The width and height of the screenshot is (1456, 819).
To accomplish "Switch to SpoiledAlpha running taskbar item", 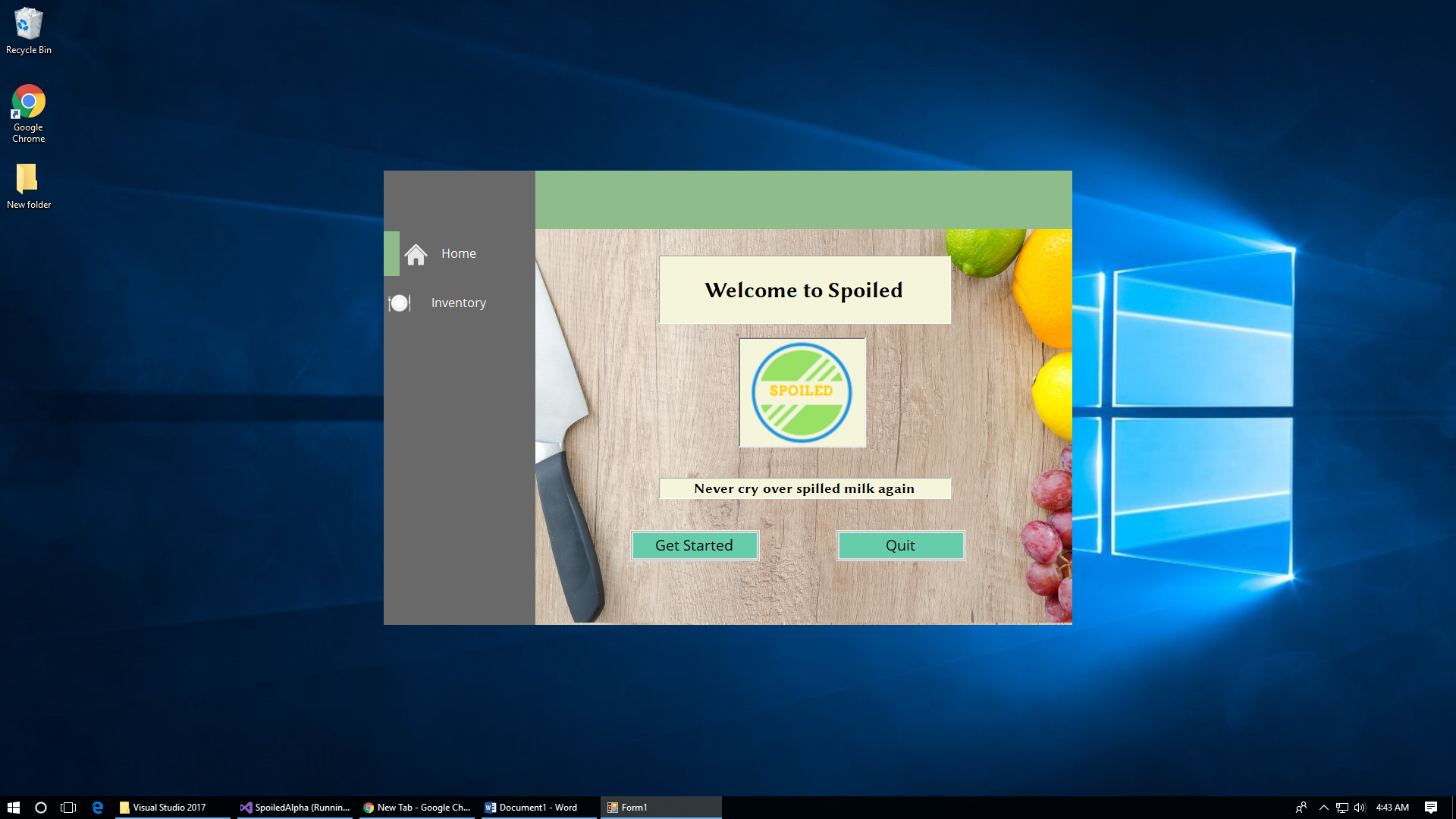I will (x=296, y=808).
